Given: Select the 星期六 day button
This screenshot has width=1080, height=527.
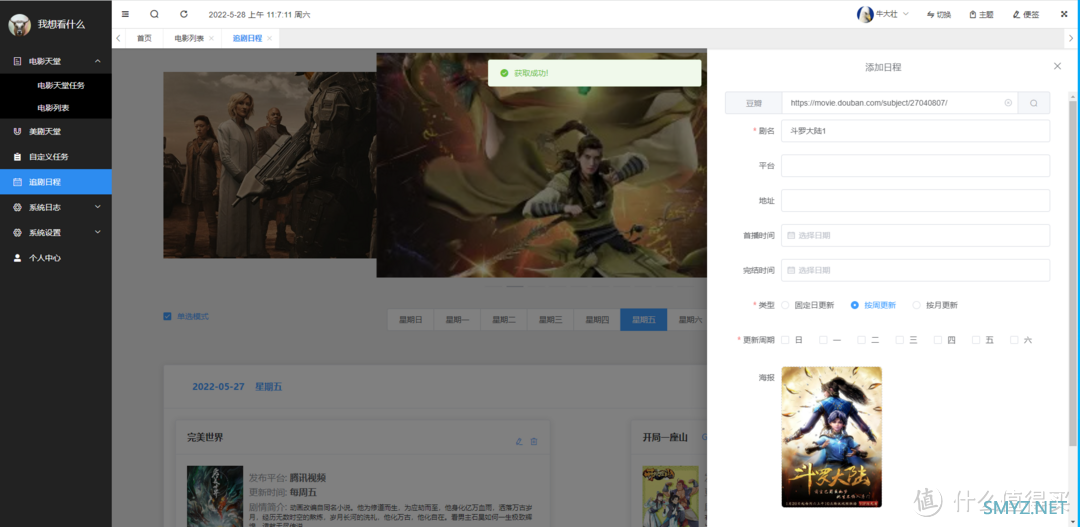Looking at the screenshot, I should coord(687,320).
